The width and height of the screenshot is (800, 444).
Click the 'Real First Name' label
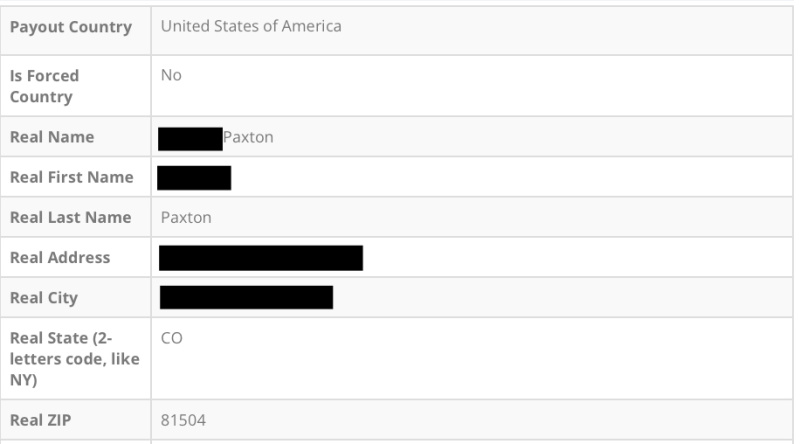pos(71,177)
